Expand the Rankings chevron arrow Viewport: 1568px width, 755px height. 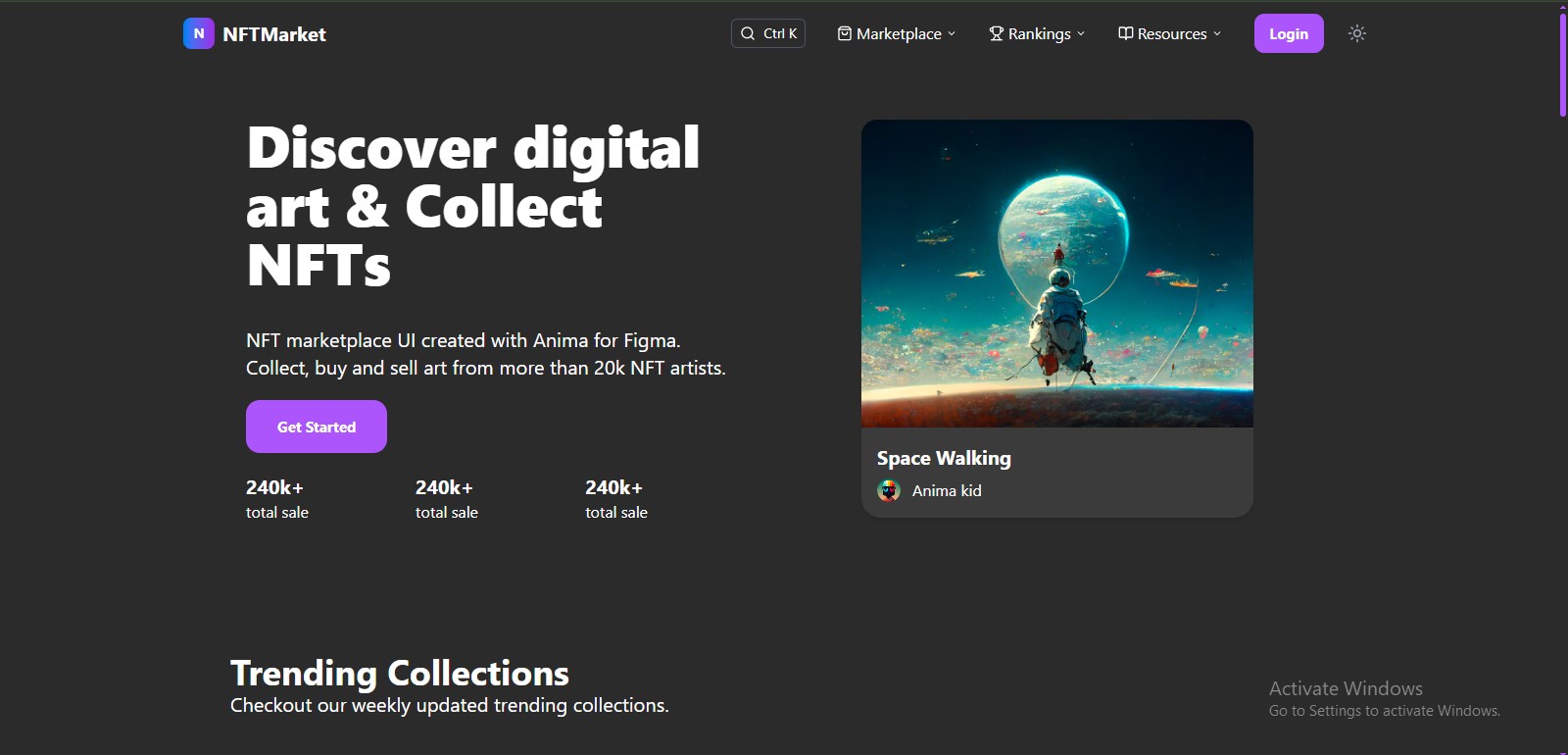(x=1081, y=33)
